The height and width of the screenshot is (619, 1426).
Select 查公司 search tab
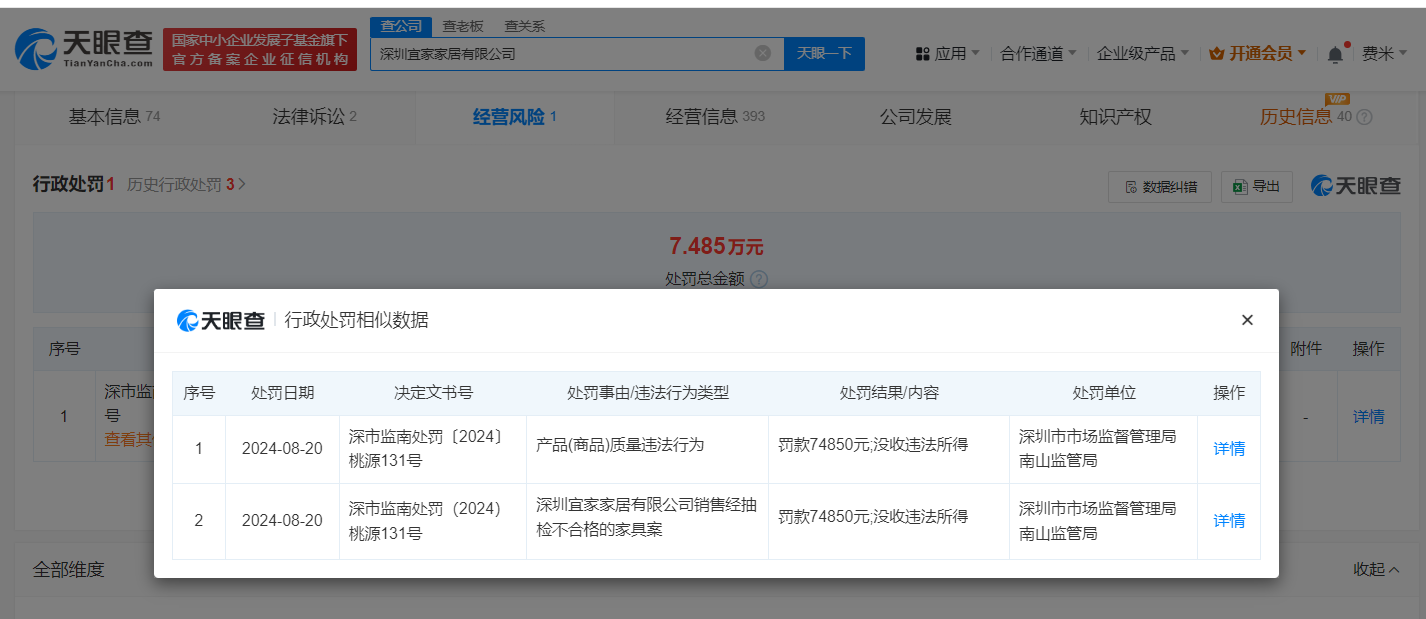tap(401, 26)
